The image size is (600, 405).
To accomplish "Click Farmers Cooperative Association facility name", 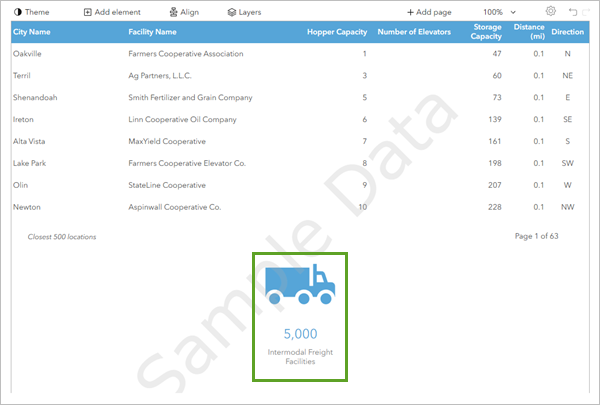I will coord(186,54).
